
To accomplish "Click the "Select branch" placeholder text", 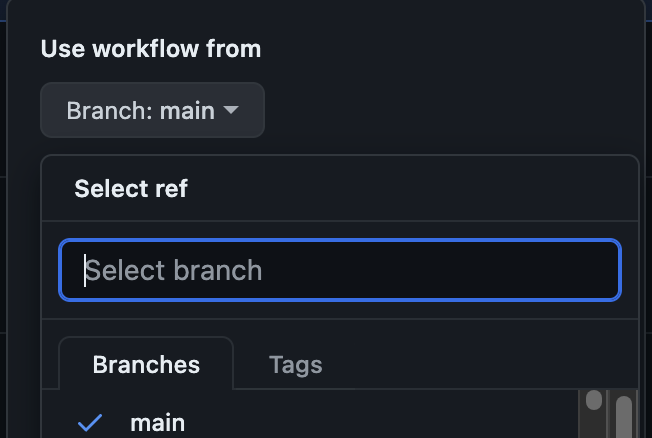I will [x=175, y=270].
